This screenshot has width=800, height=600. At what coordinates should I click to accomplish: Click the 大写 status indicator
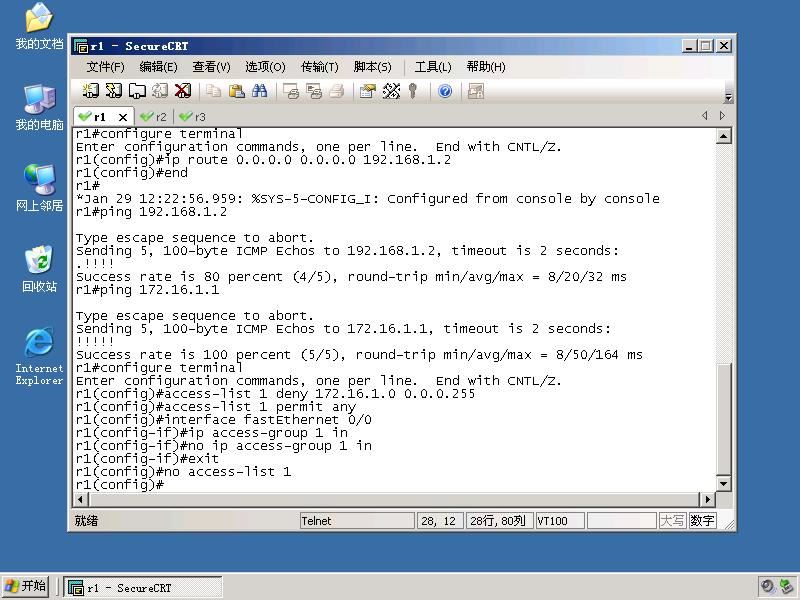point(672,521)
